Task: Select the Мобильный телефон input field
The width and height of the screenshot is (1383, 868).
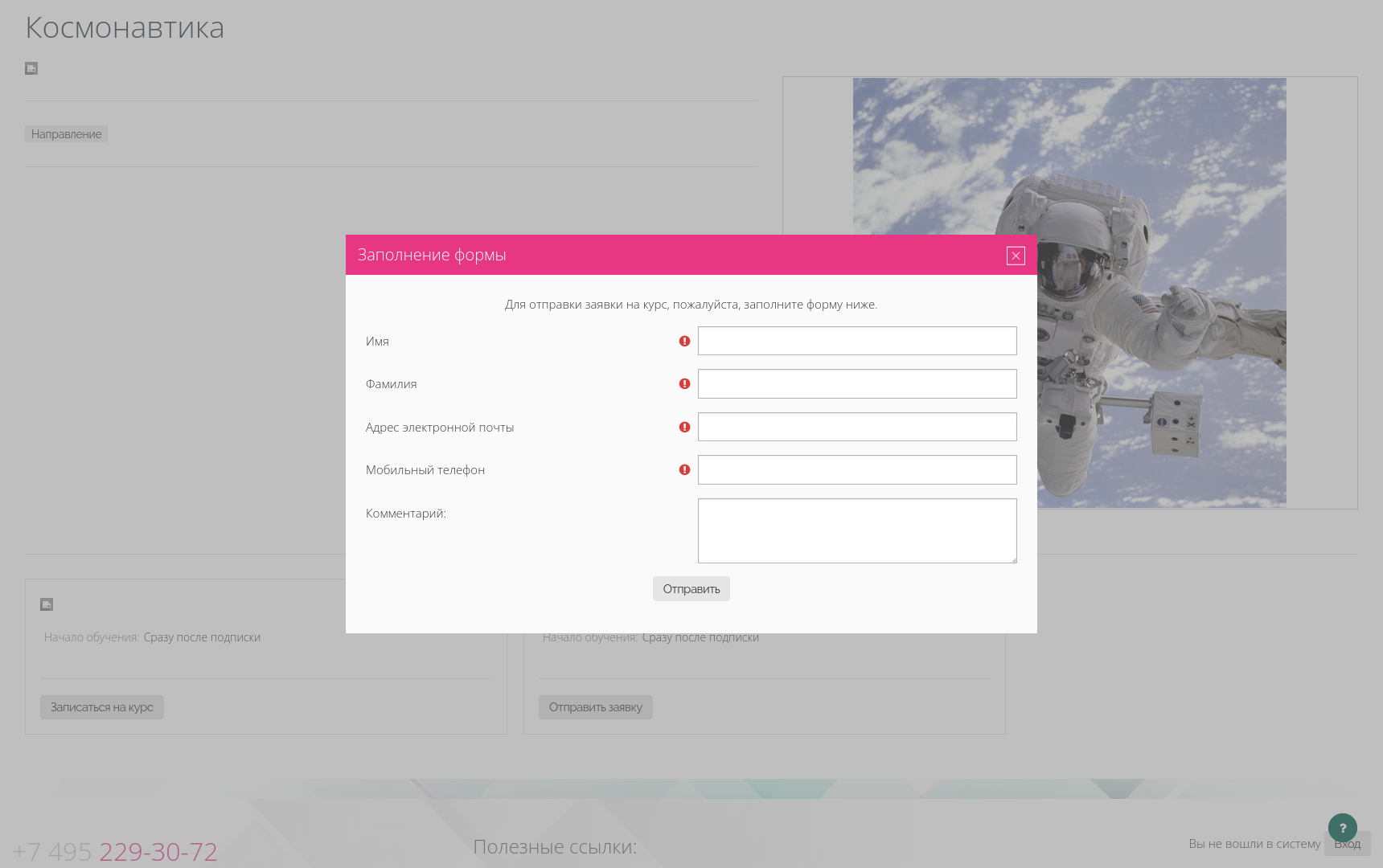Action: point(856,470)
